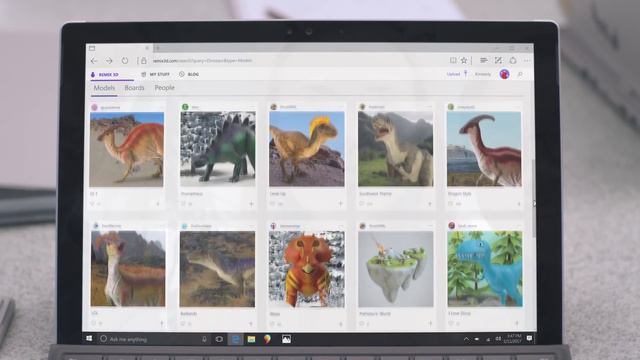Open the floating island model thumbnail
This screenshot has width=640, height=360.
396,269
